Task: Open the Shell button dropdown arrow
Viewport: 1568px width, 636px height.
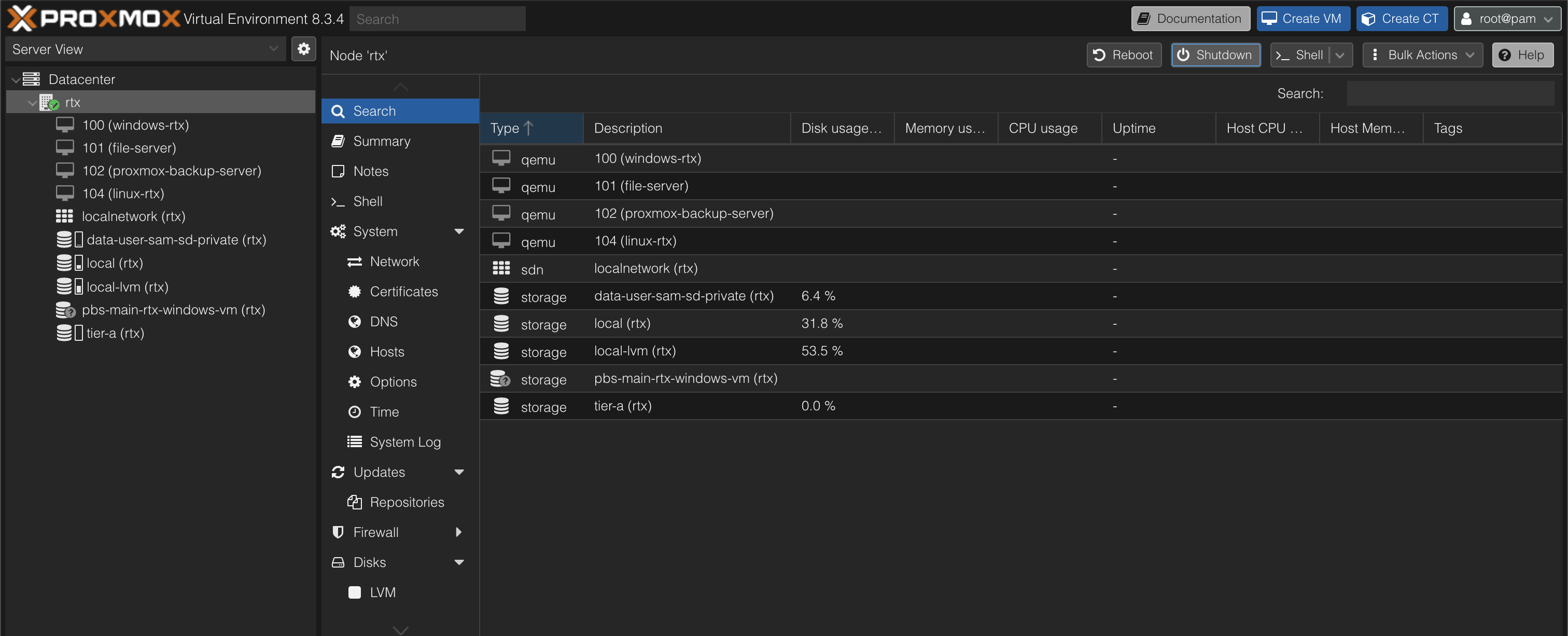Action: (1340, 55)
